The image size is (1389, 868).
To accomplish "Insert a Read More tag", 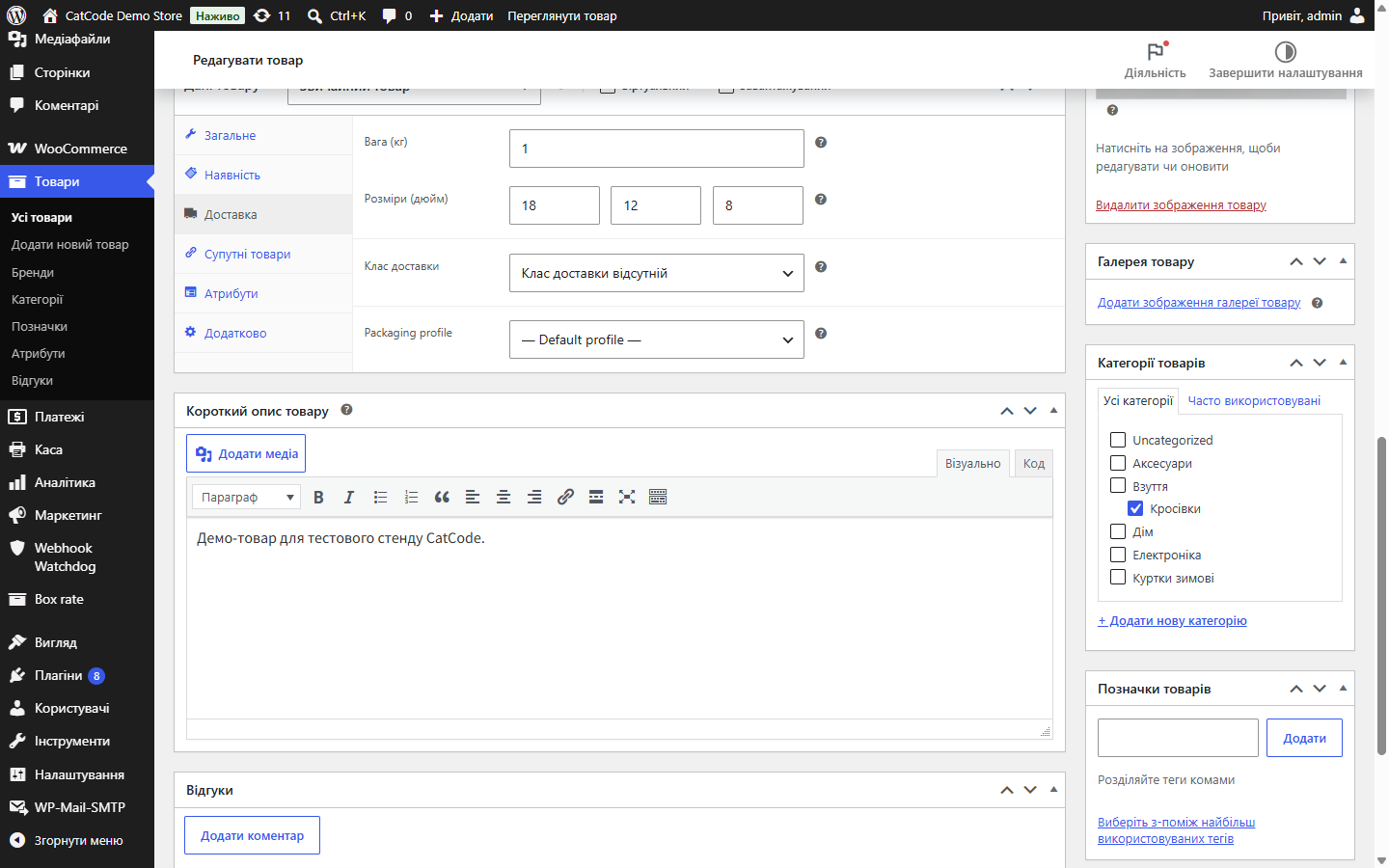I will [x=596, y=497].
